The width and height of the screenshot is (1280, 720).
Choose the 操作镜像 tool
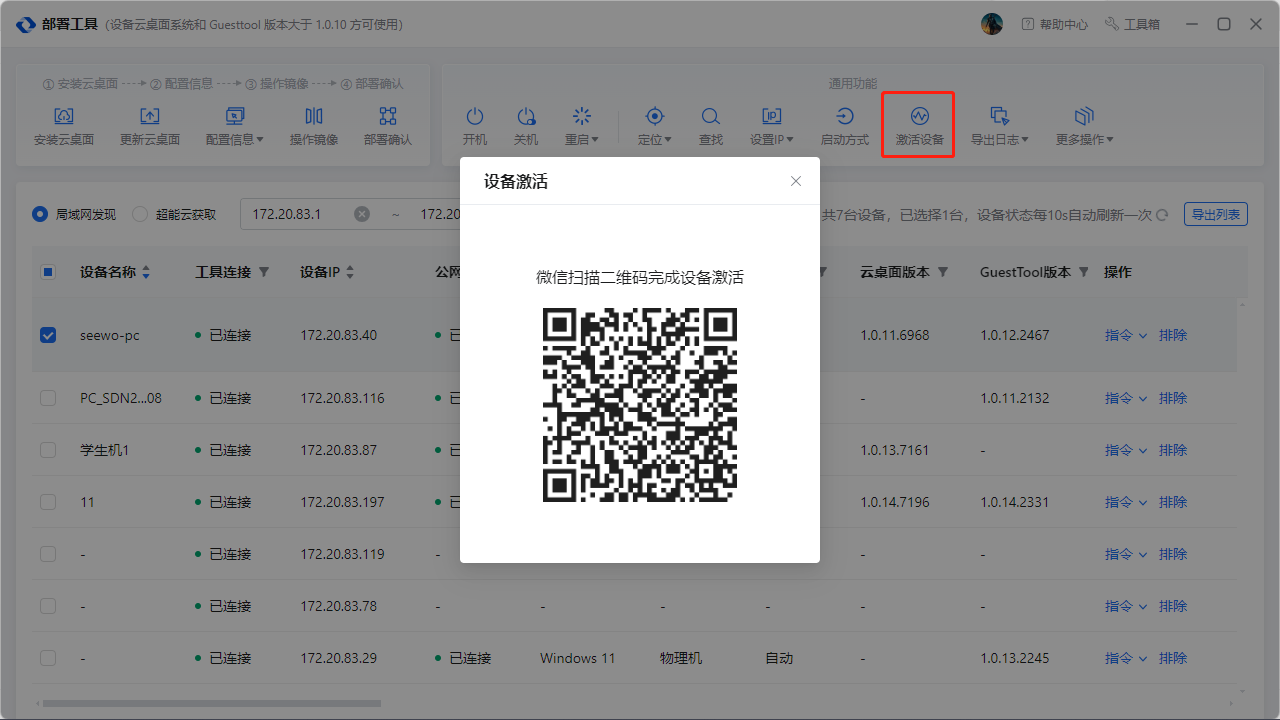coord(314,127)
